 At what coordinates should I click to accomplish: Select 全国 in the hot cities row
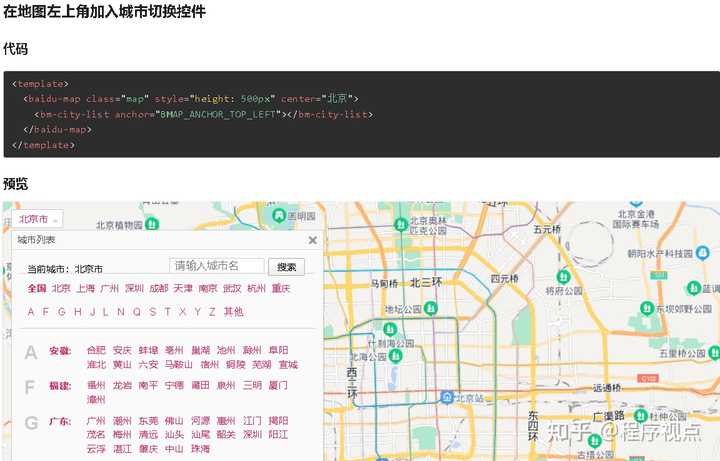[37, 288]
